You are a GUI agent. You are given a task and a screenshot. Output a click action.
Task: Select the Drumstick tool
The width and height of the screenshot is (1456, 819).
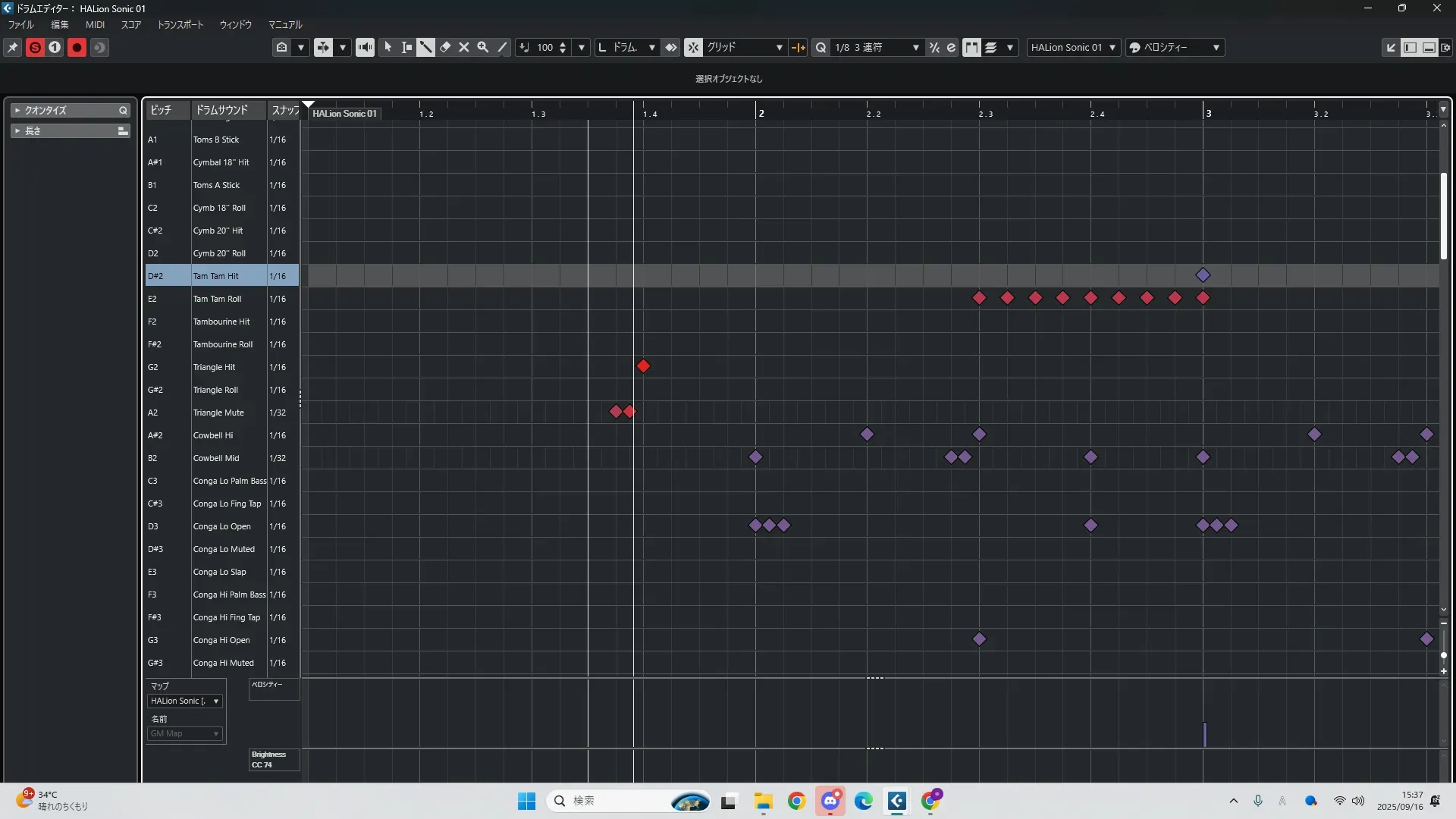click(x=425, y=47)
